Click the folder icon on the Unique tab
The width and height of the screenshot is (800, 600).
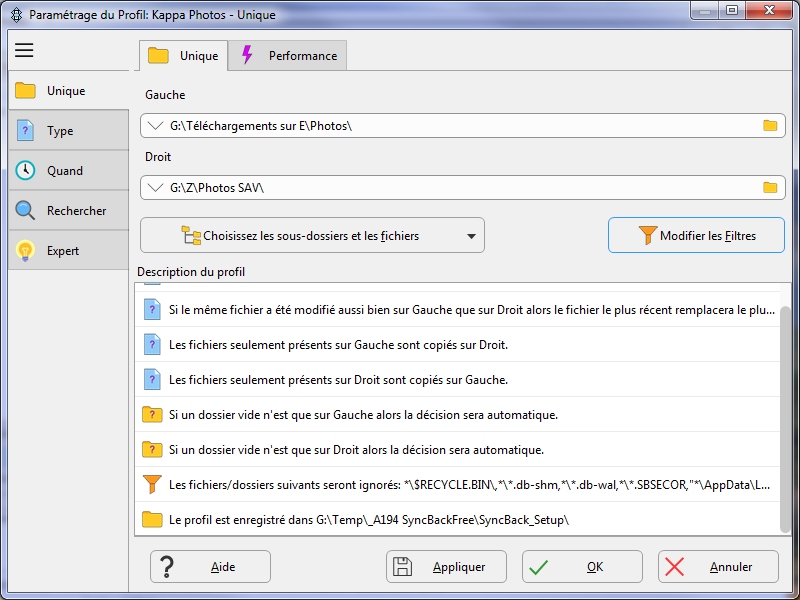(x=158, y=55)
